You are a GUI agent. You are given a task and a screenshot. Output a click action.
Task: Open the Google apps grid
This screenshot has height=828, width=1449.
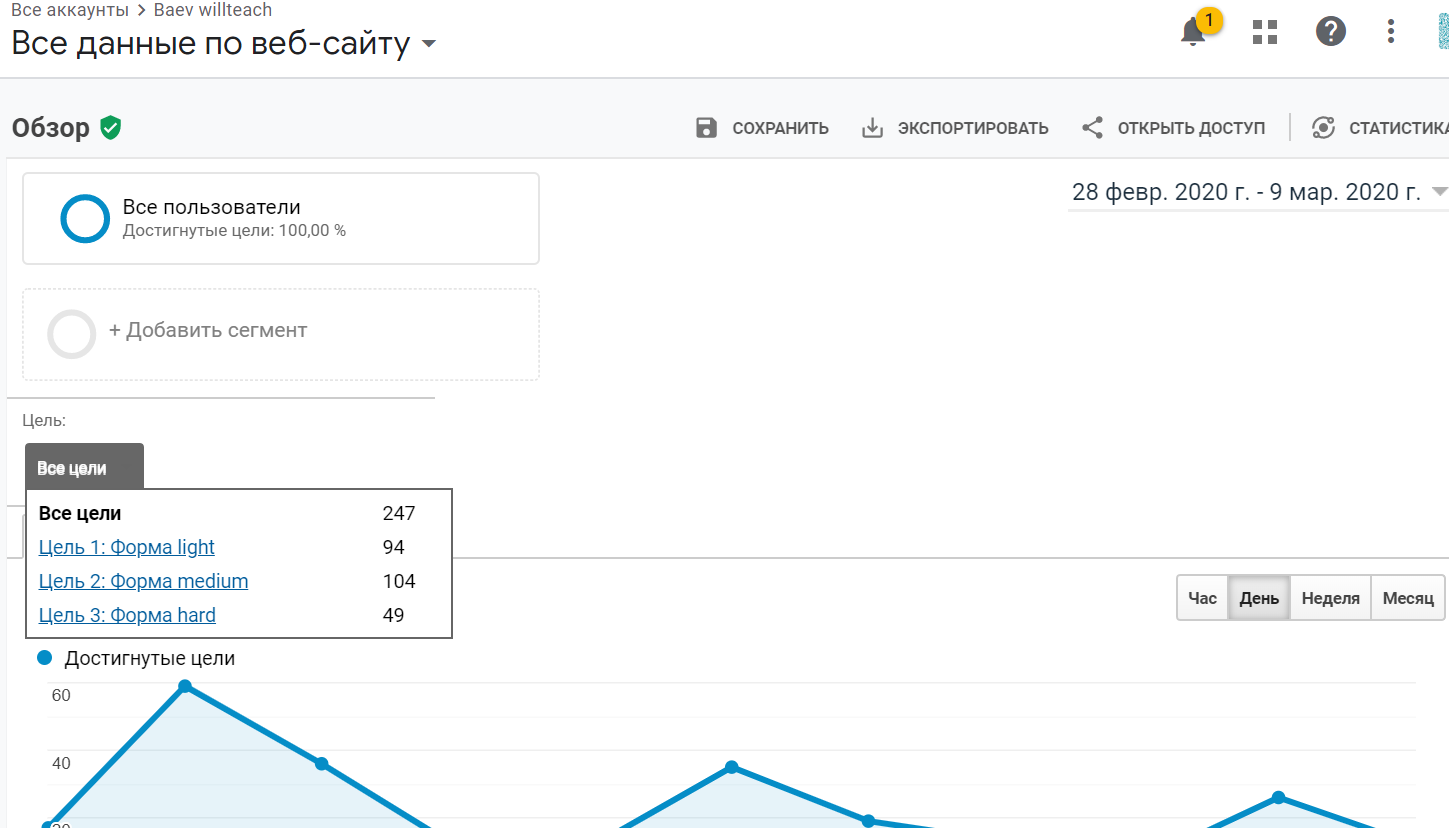coord(1265,32)
